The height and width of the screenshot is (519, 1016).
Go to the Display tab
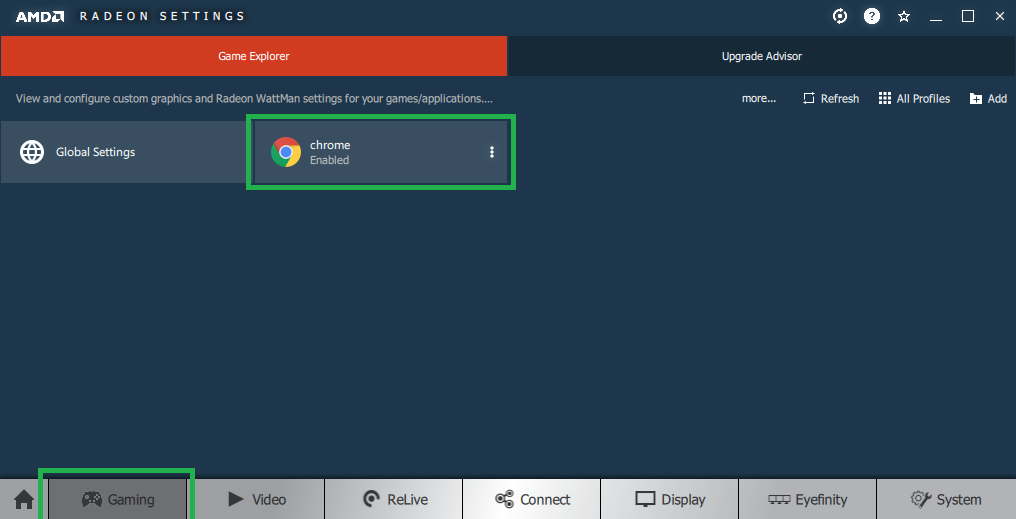670,500
